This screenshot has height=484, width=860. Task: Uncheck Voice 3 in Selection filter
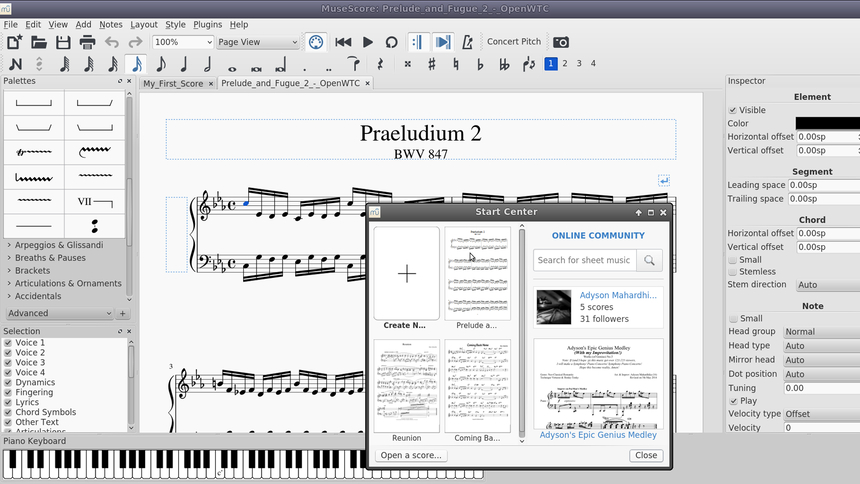(8, 362)
